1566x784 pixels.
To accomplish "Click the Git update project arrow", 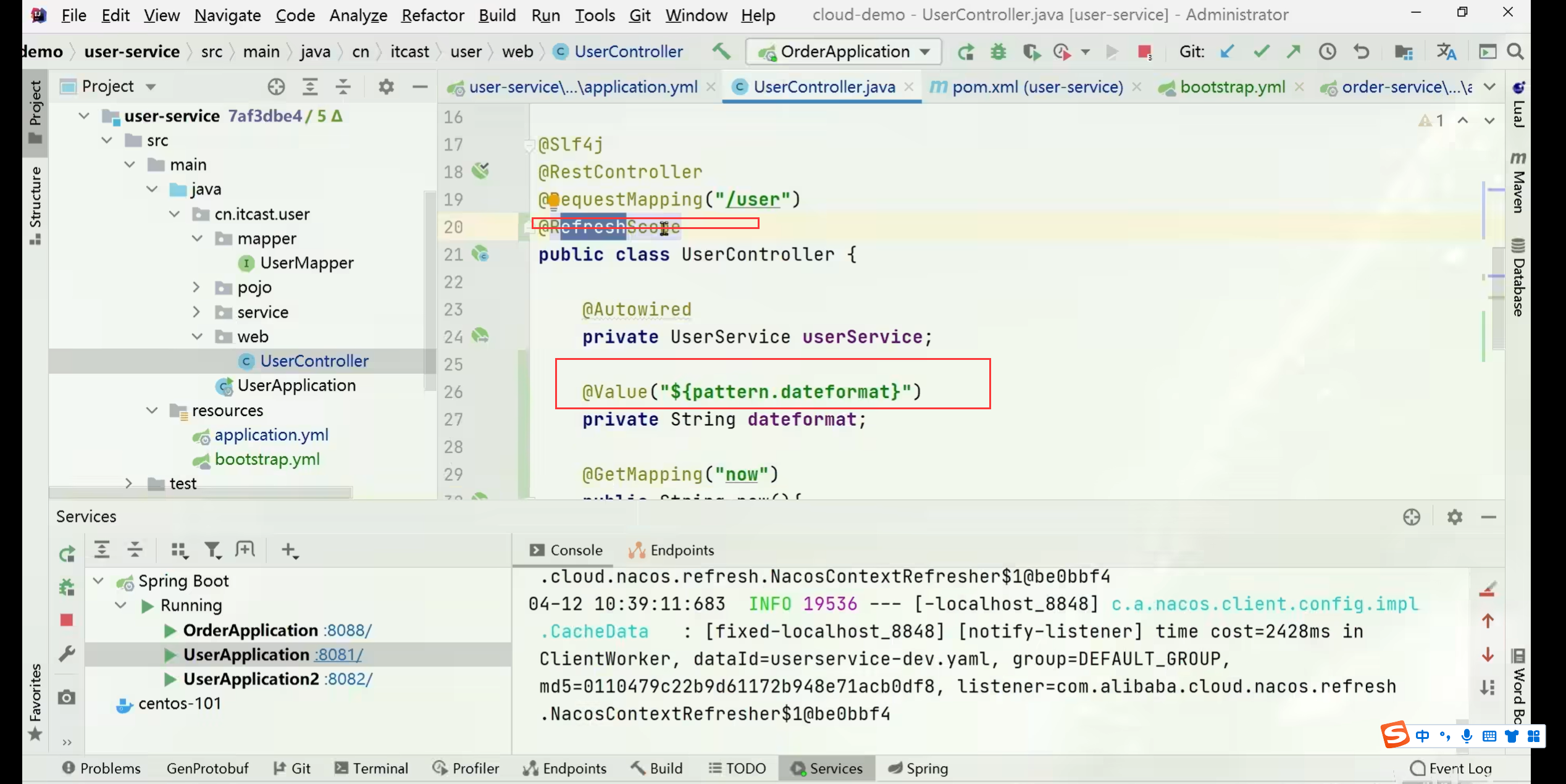I will click(x=1227, y=52).
